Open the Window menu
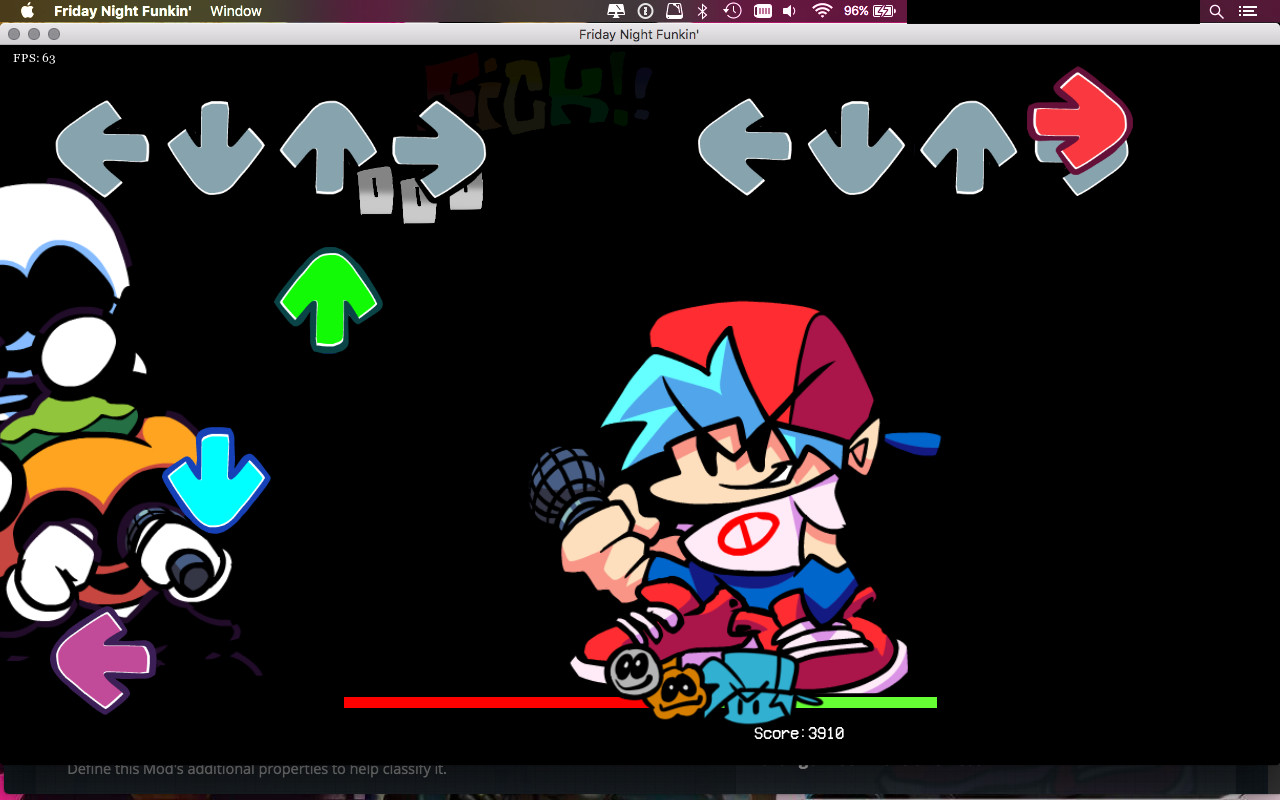Viewport: 1280px width, 800px height. pyautogui.click(x=236, y=11)
